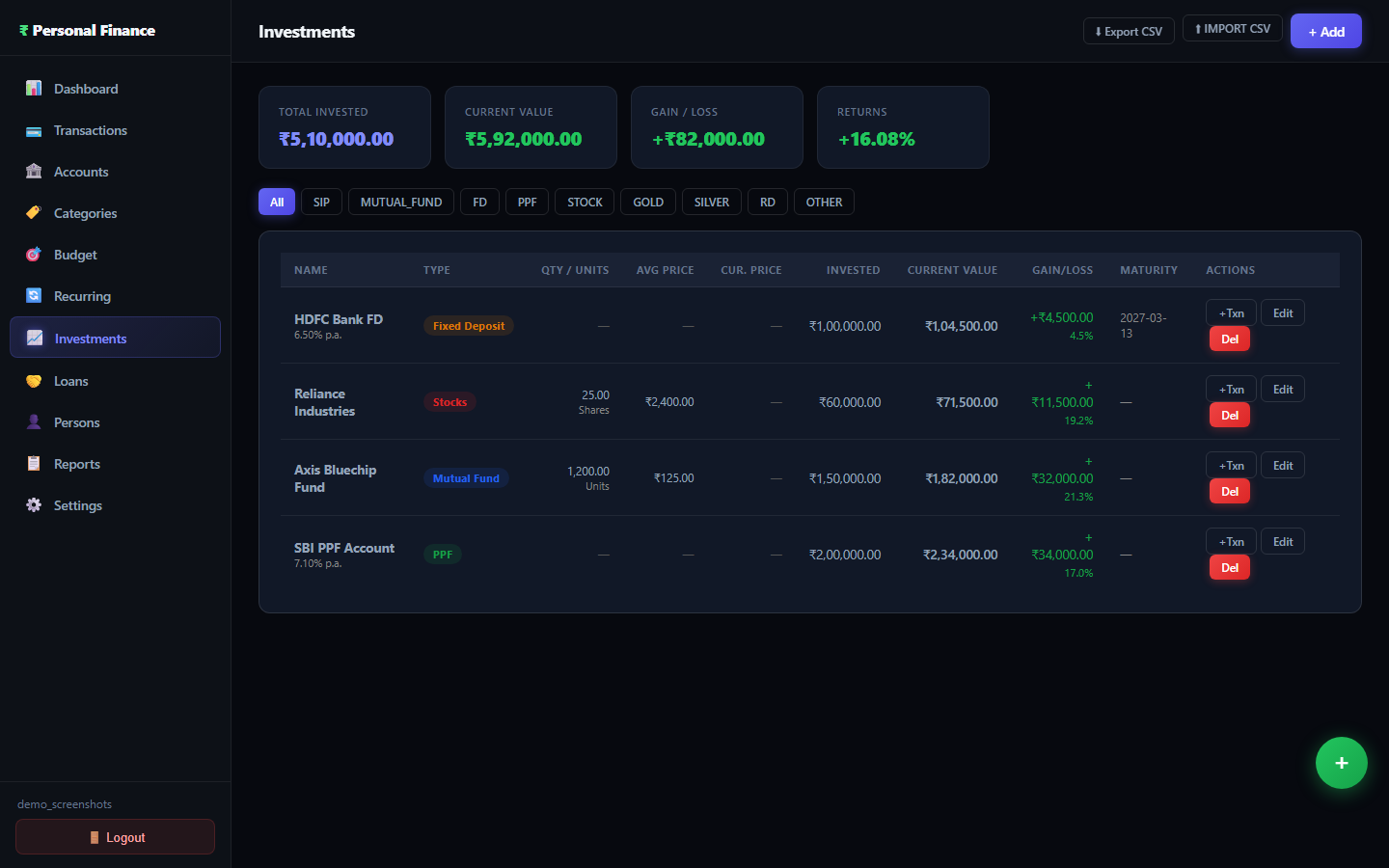This screenshot has height=868, width=1389.
Task: Delete the SBI PPF Account investment
Action: click(x=1230, y=567)
